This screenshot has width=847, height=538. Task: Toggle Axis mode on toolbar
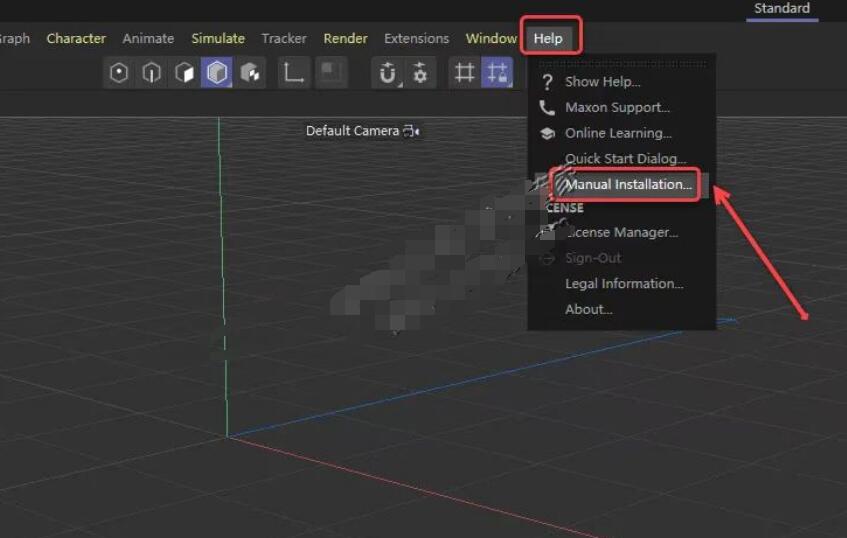tap(293, 72)
